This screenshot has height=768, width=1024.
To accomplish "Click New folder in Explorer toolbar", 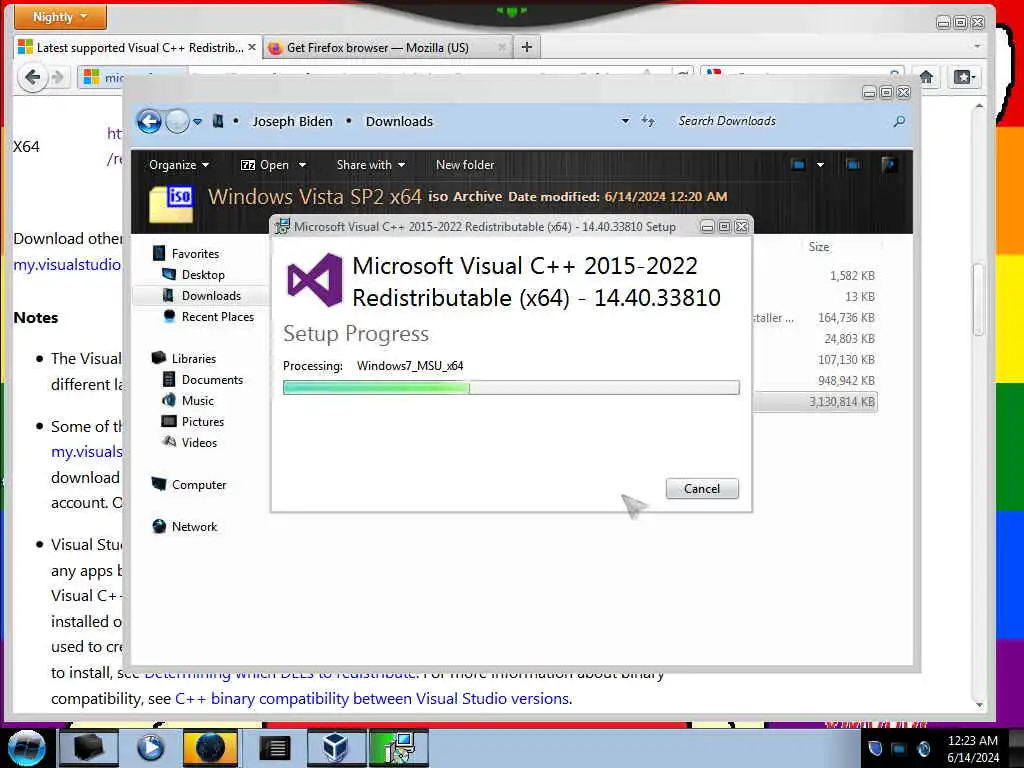I will coord(465,165).
